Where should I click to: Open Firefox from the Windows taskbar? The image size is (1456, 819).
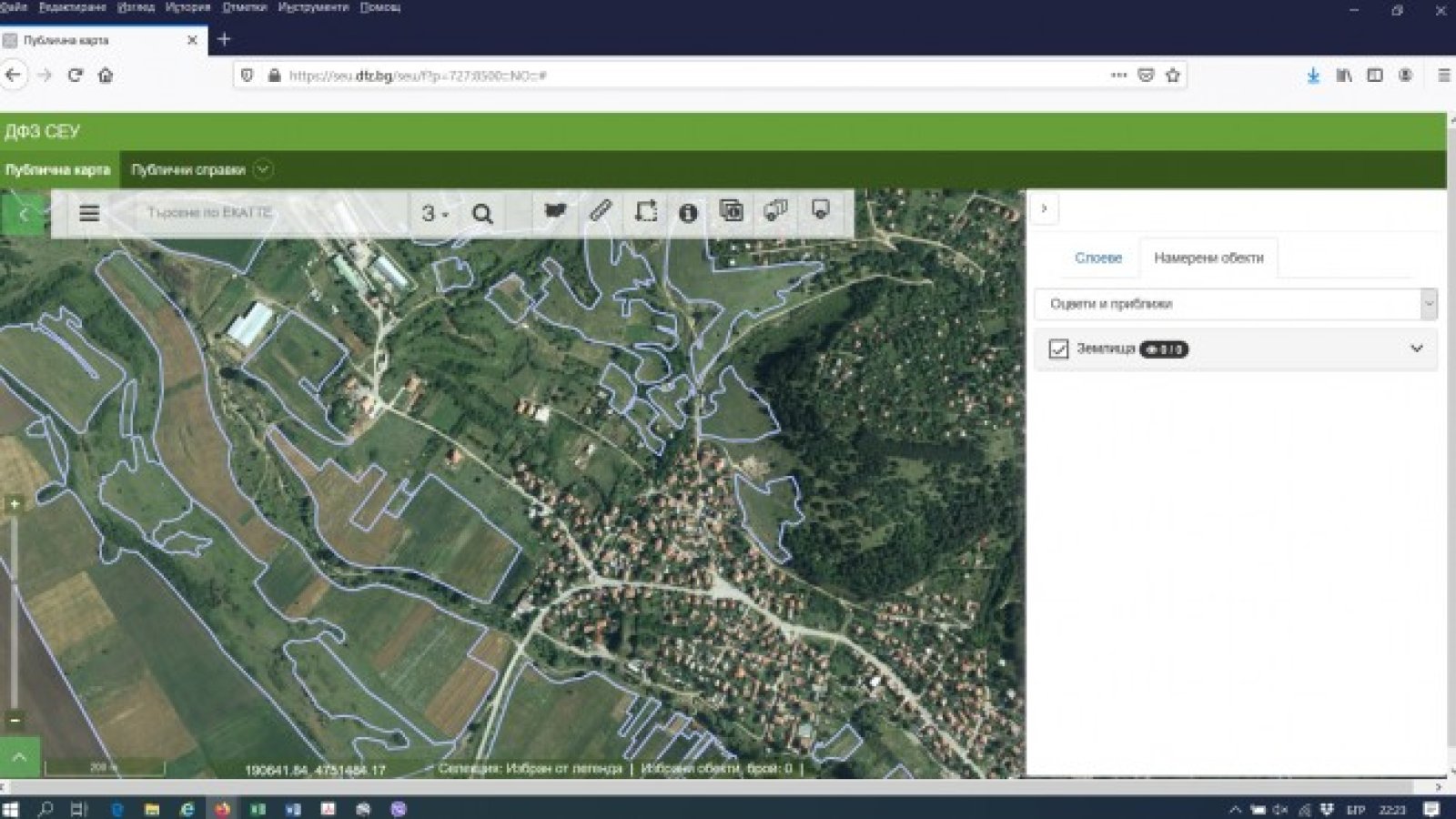222,809
